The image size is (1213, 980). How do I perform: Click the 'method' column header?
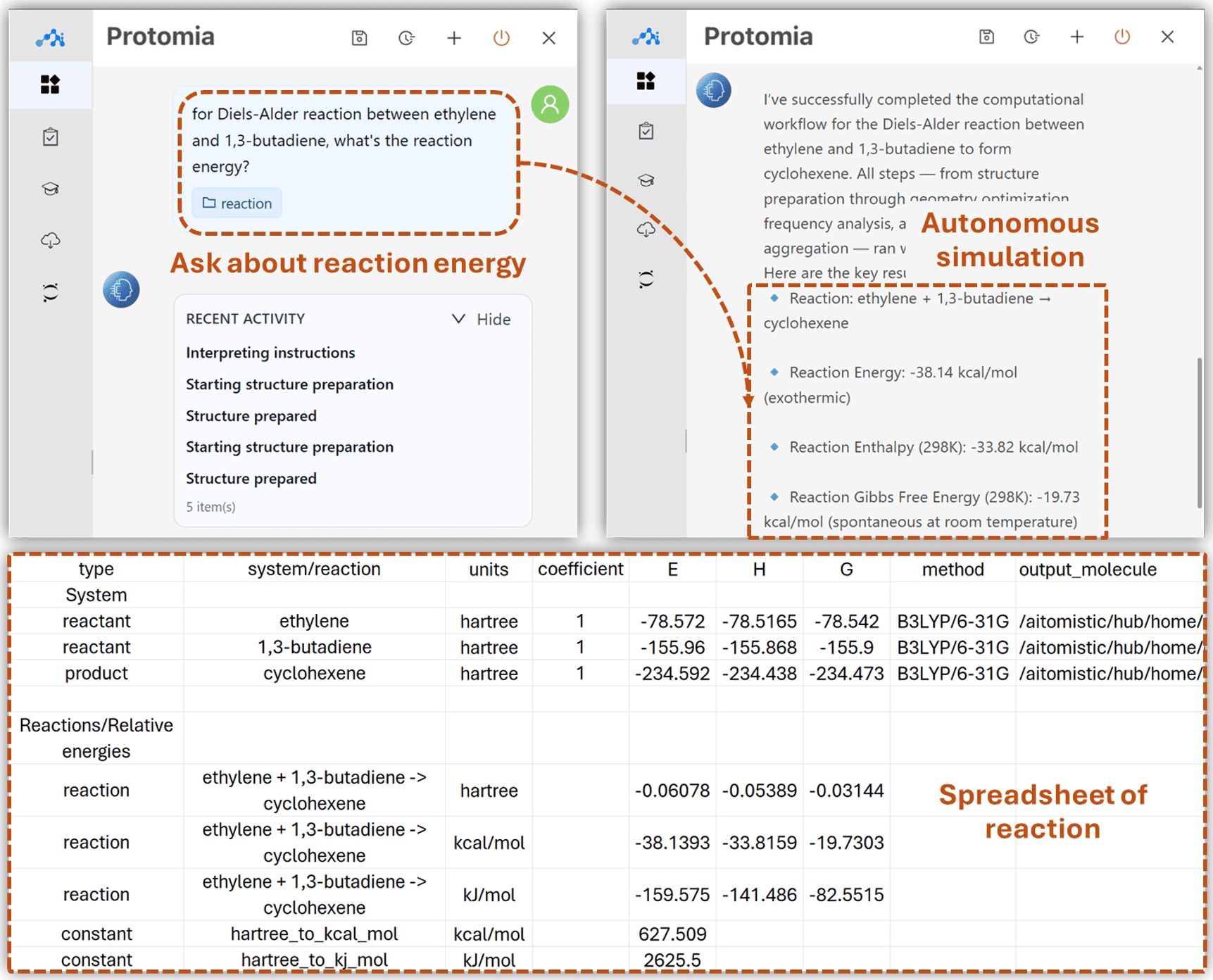953,569
